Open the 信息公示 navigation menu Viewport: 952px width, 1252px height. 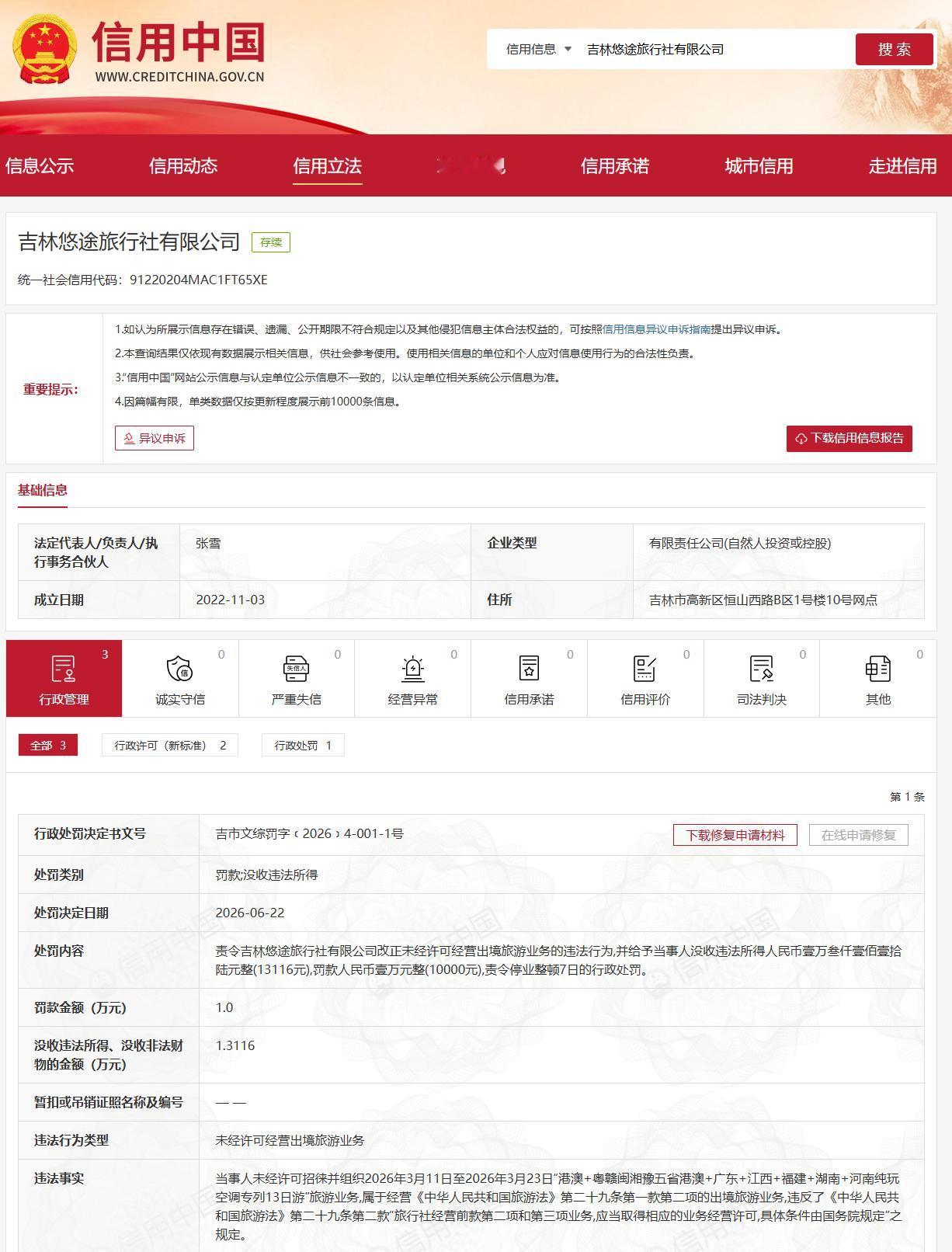click(40, 165)
